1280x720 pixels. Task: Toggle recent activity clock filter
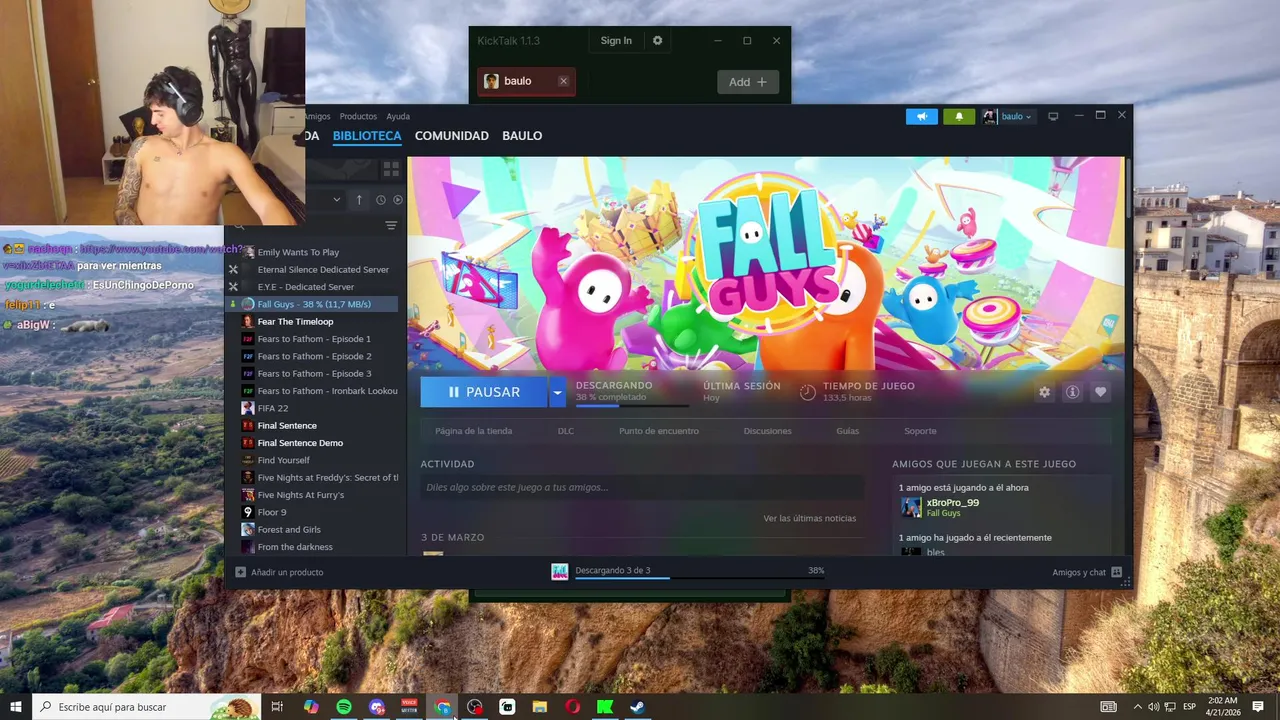click(x=381, y=200)
